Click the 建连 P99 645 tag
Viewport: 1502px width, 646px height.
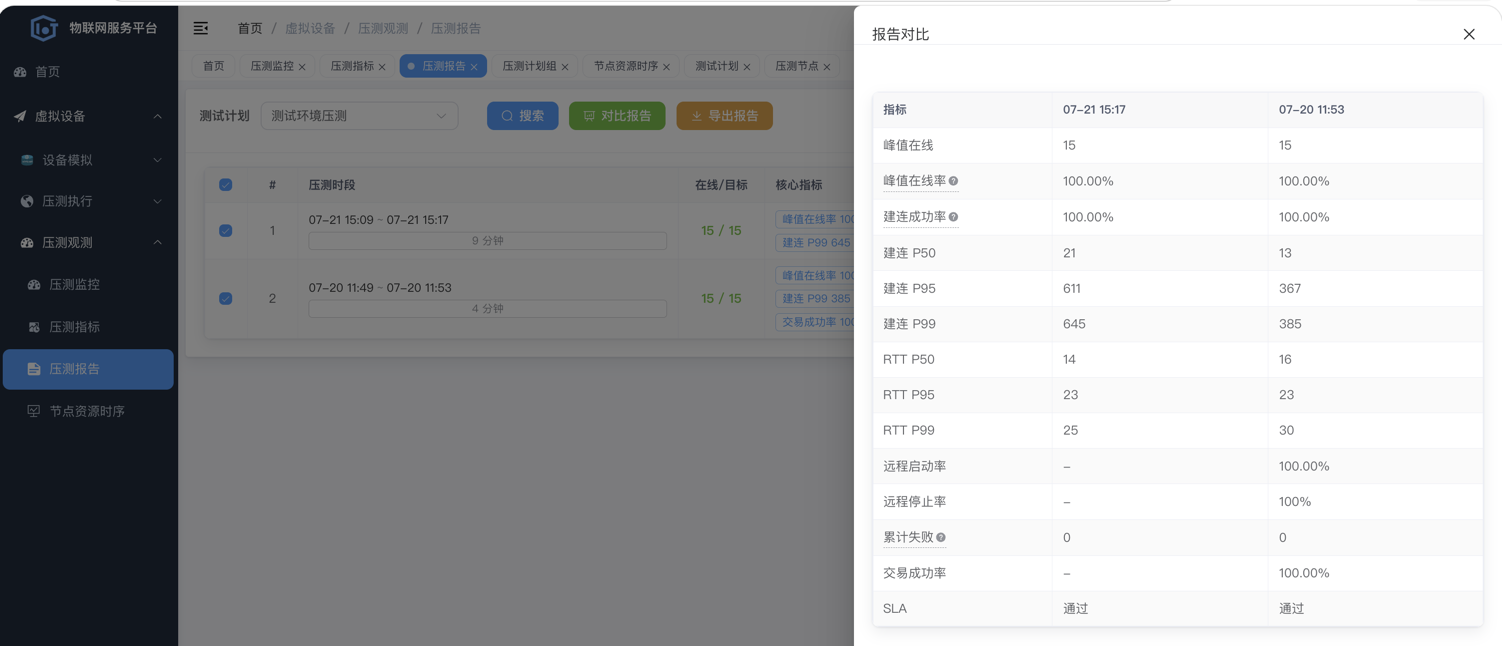[x=815, y=242]
